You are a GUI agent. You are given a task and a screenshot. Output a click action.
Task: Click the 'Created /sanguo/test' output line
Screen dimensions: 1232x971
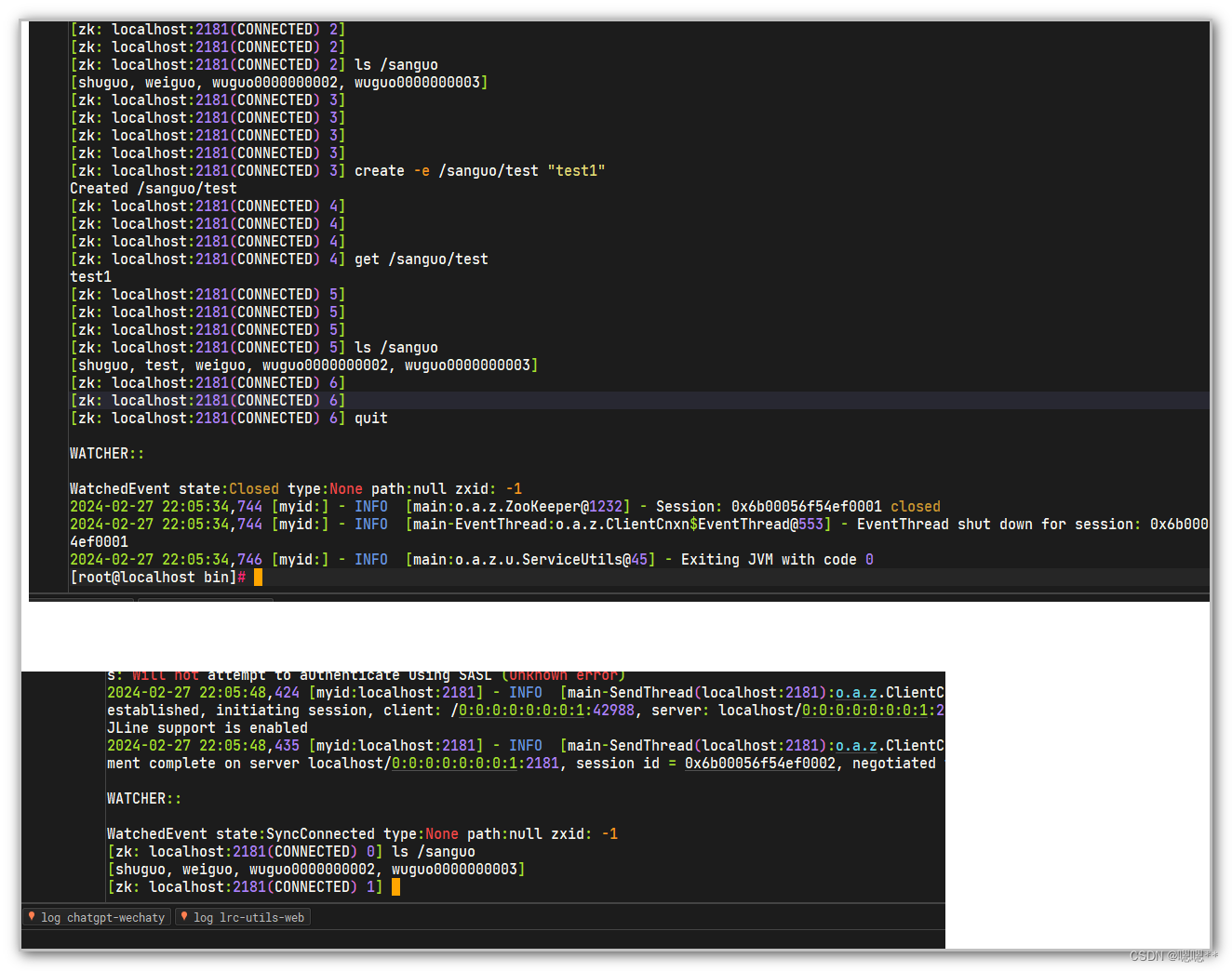[154, 189]
